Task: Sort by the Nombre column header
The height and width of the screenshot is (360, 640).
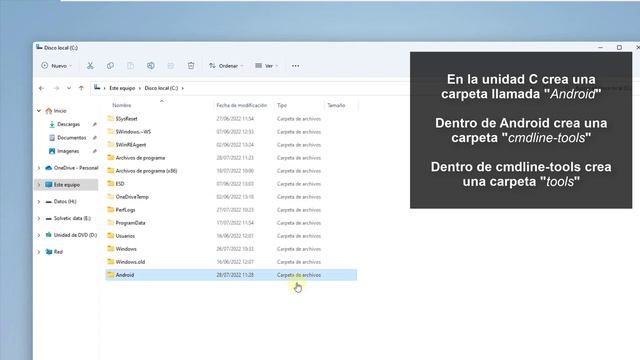Action: [x=122, y=105]
